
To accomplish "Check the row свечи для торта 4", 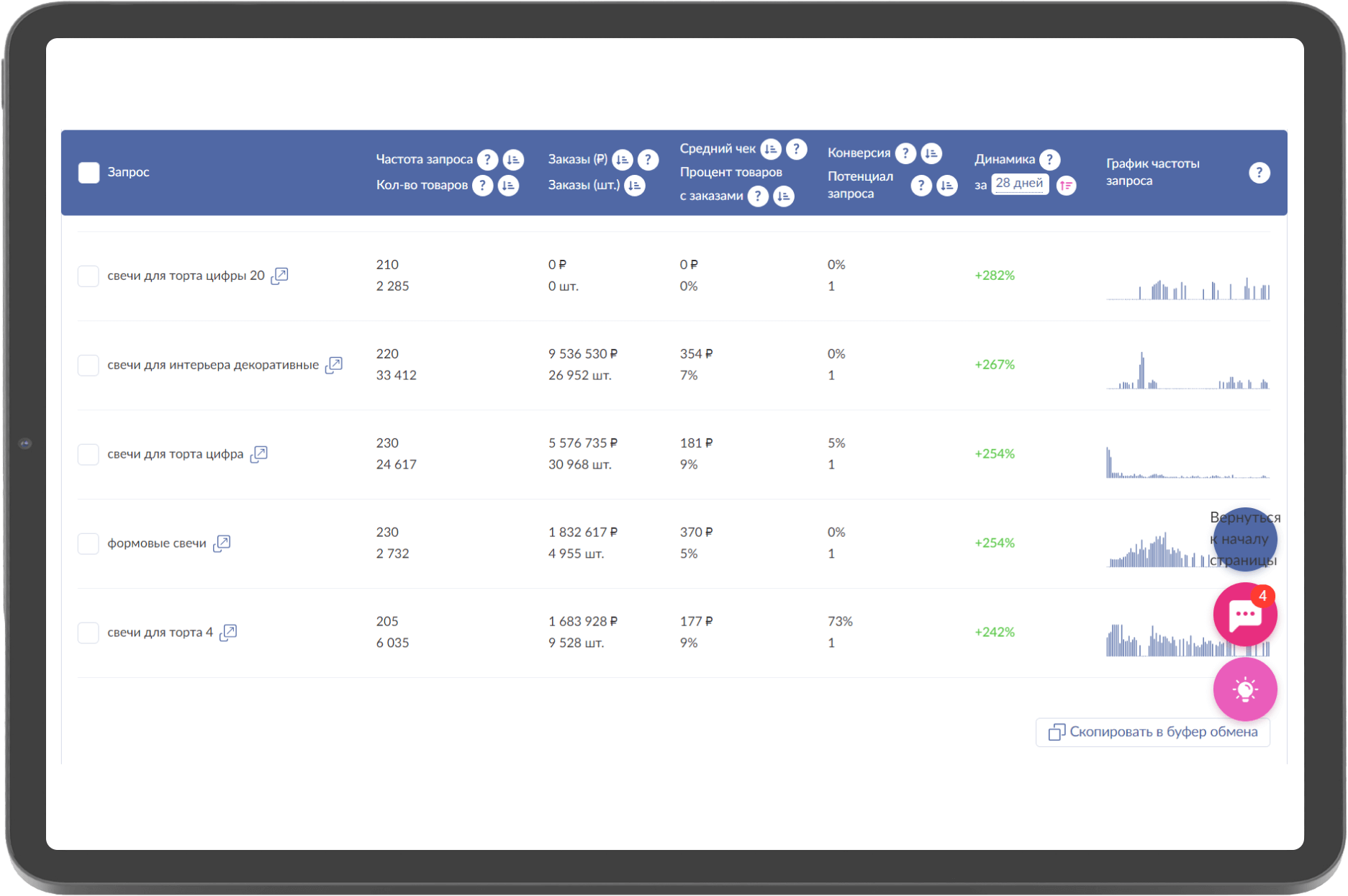I will pyautogui.click(x=89, y=633).
